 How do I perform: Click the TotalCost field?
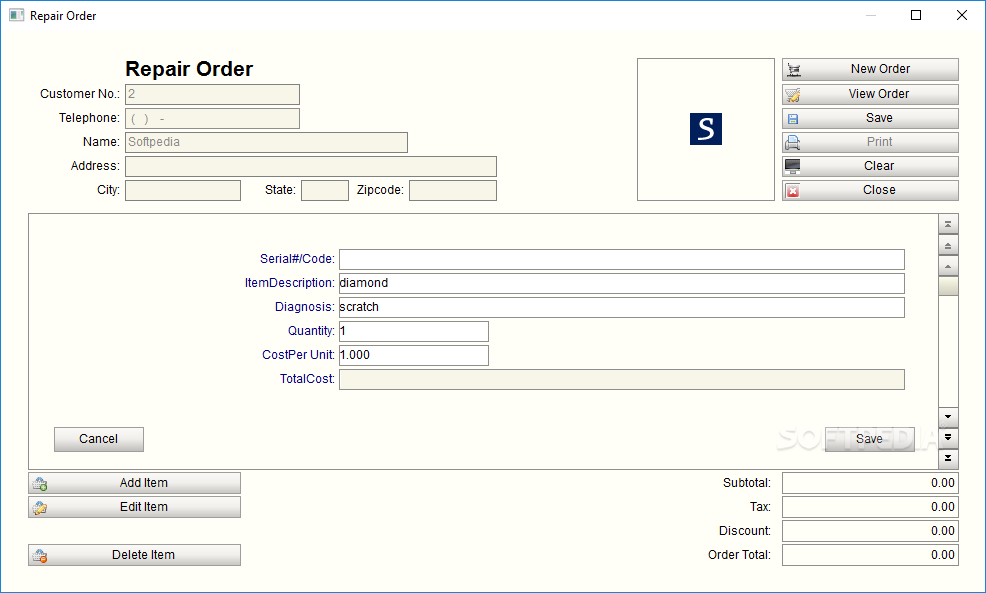(622, 379)
